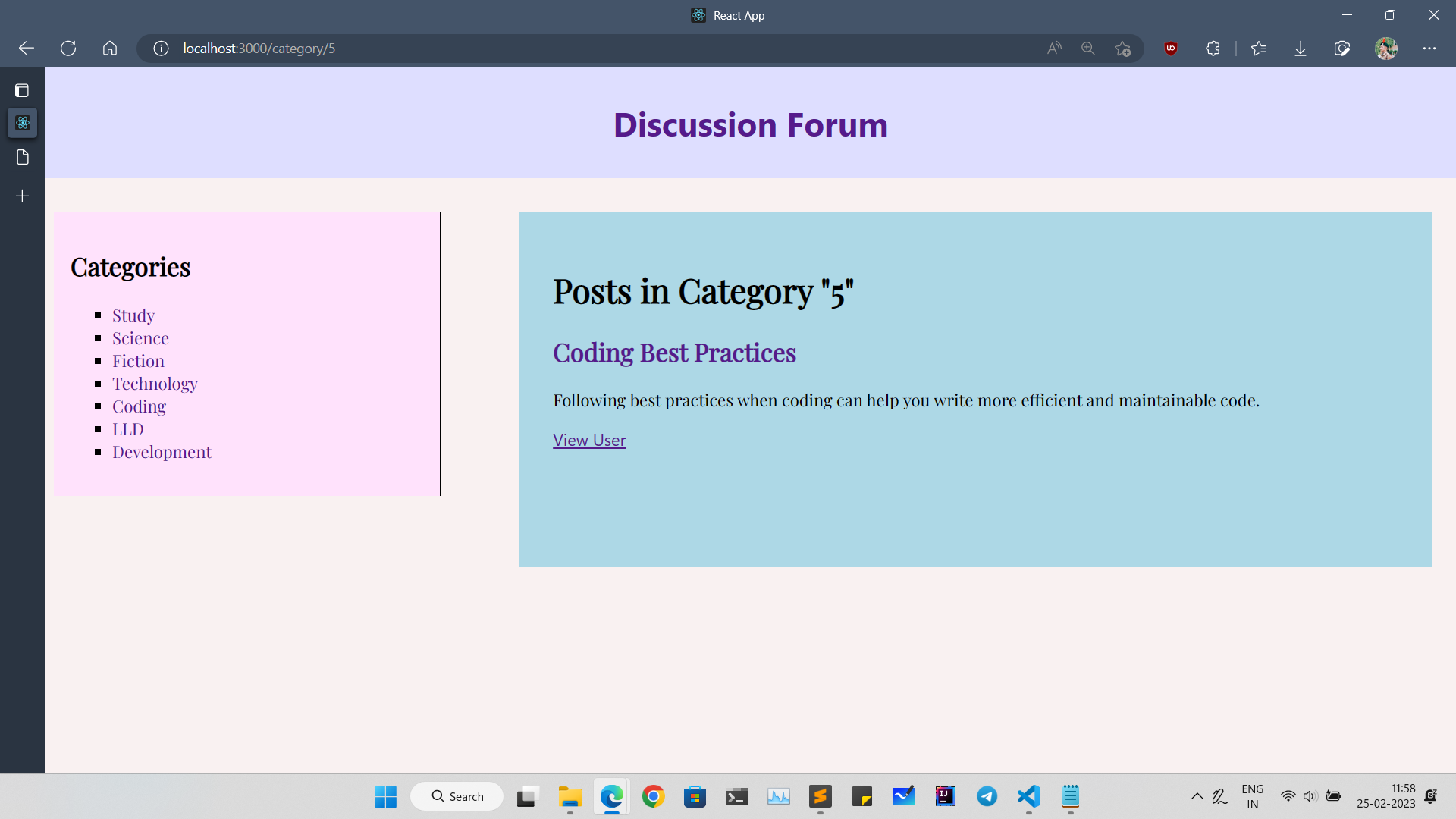Add a new item to the sidebar with the plus
Screen dimensions: 1456x819
point(22,196)
